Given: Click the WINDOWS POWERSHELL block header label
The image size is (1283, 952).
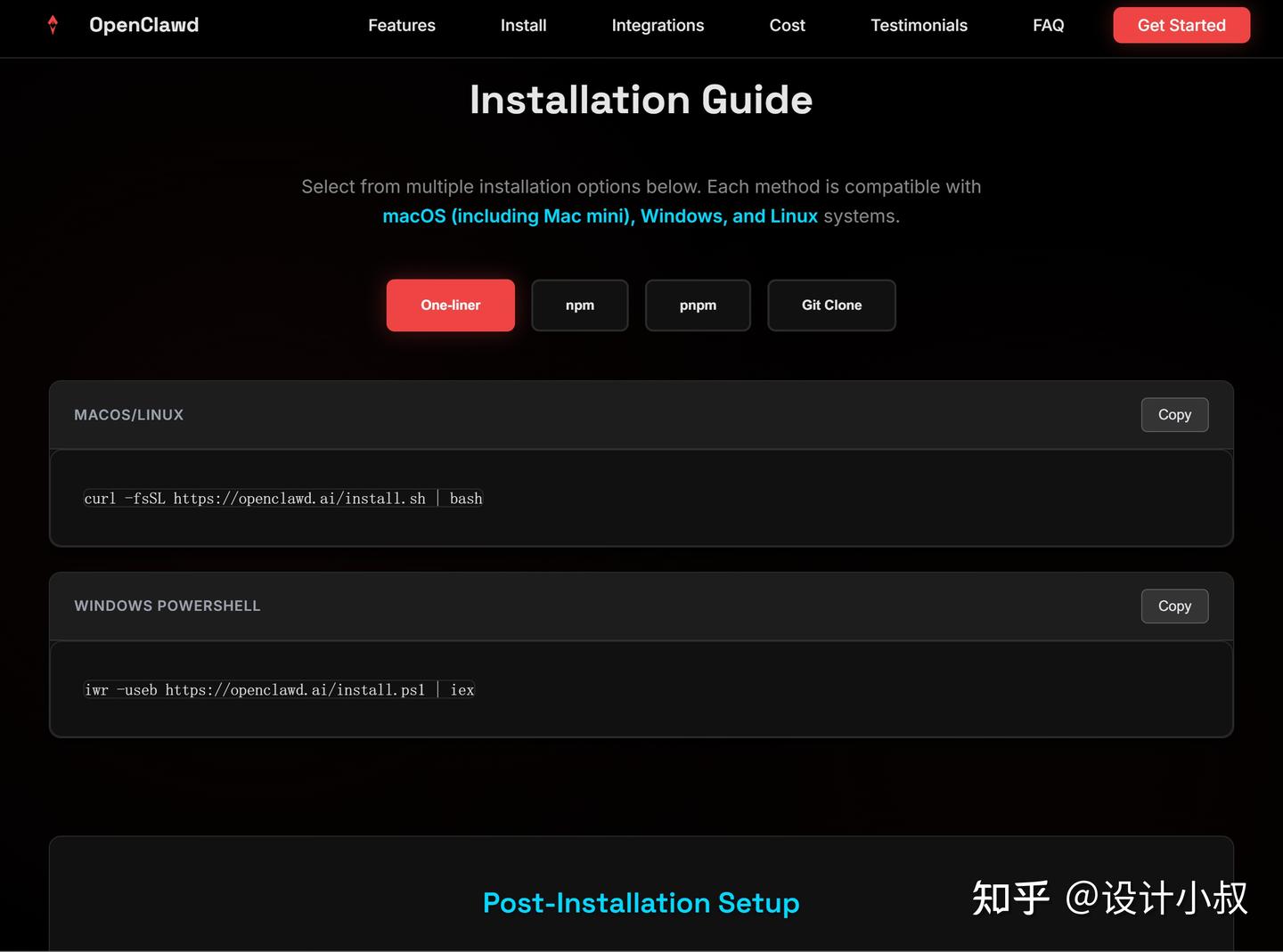Looking at the screenshot, I should click(168, 606).
